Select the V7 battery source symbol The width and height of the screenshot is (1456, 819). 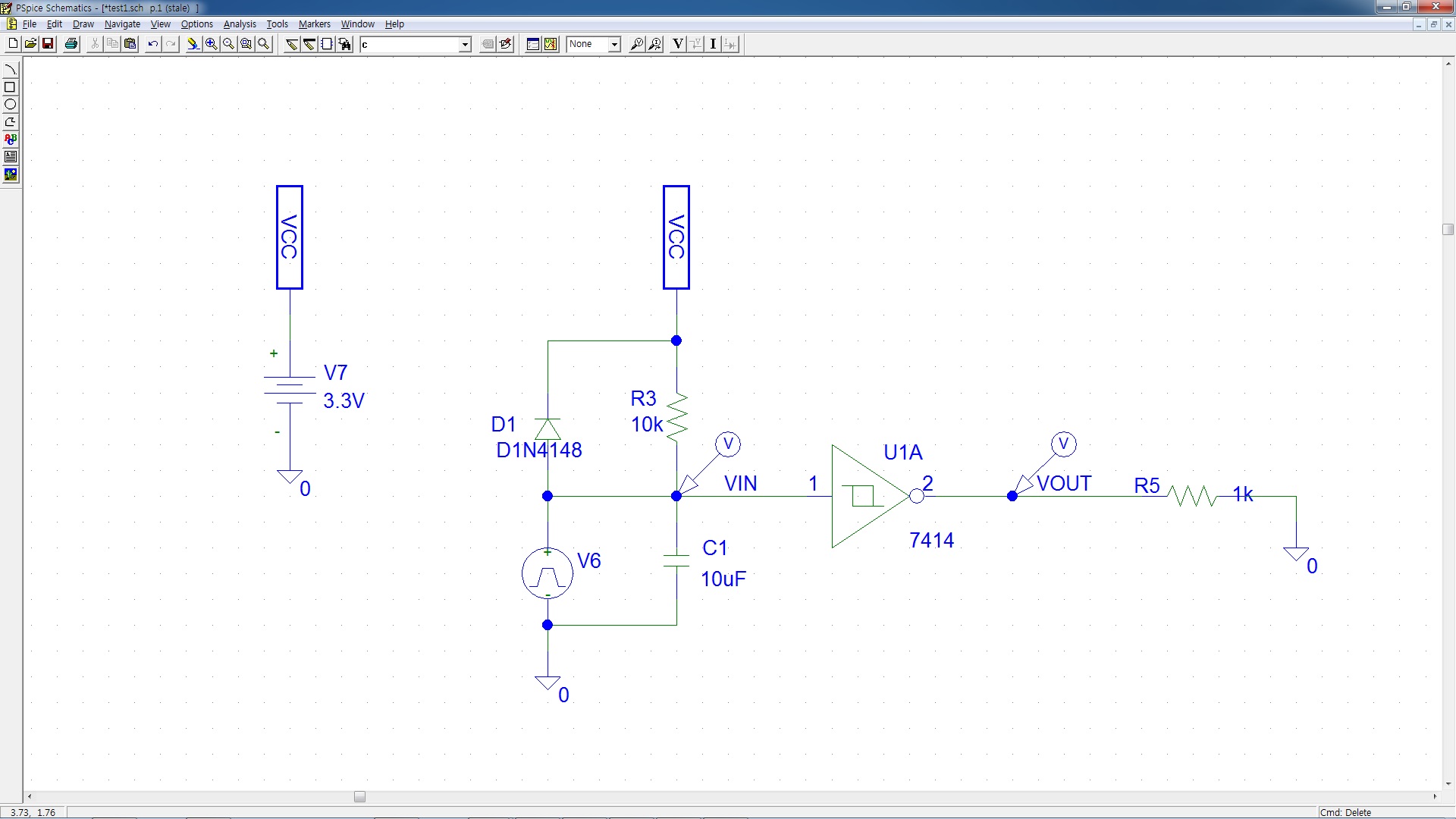(290, 391)
